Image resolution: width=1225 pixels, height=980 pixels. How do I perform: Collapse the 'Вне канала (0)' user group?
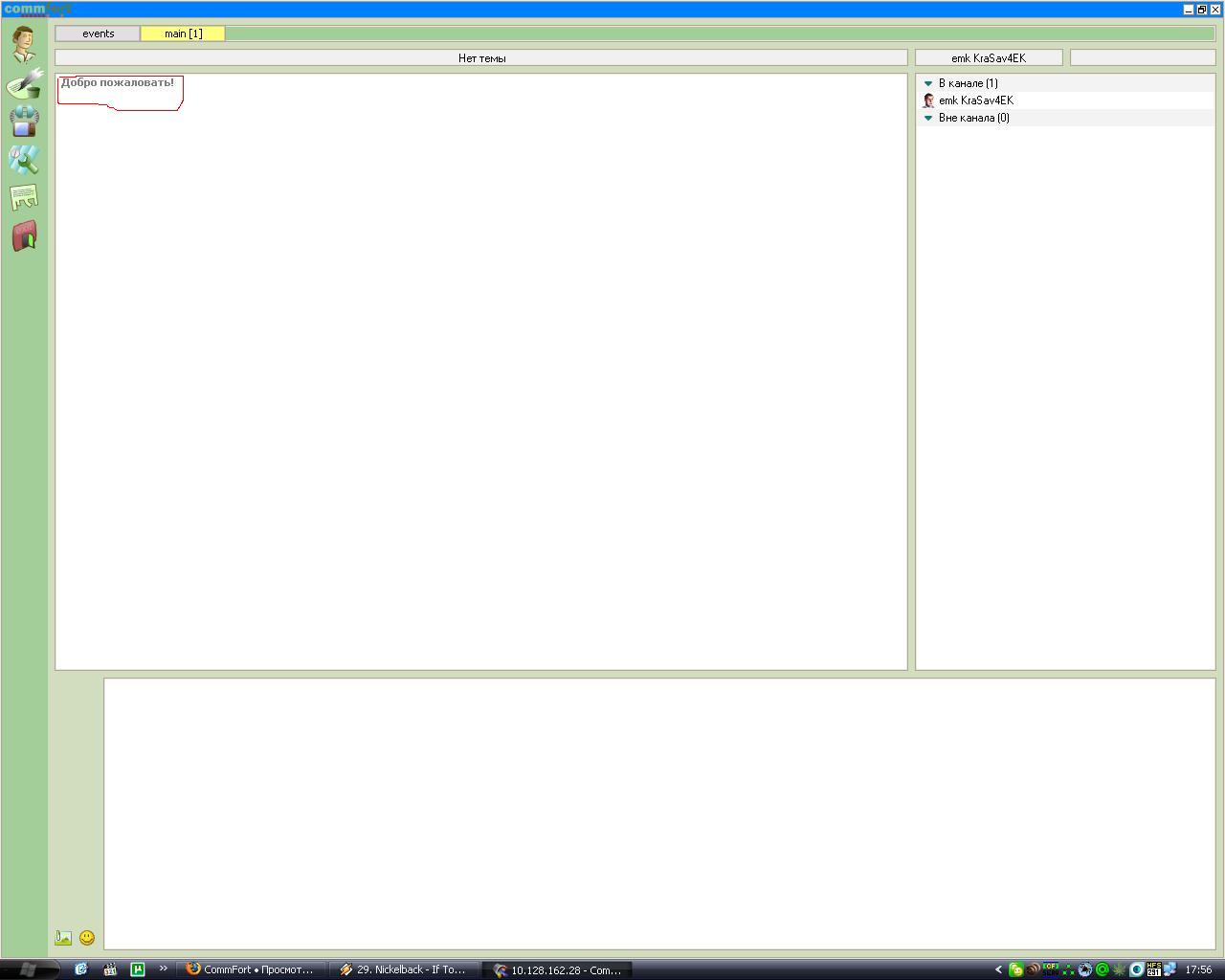pyautogui.click(x=927, y=118)
